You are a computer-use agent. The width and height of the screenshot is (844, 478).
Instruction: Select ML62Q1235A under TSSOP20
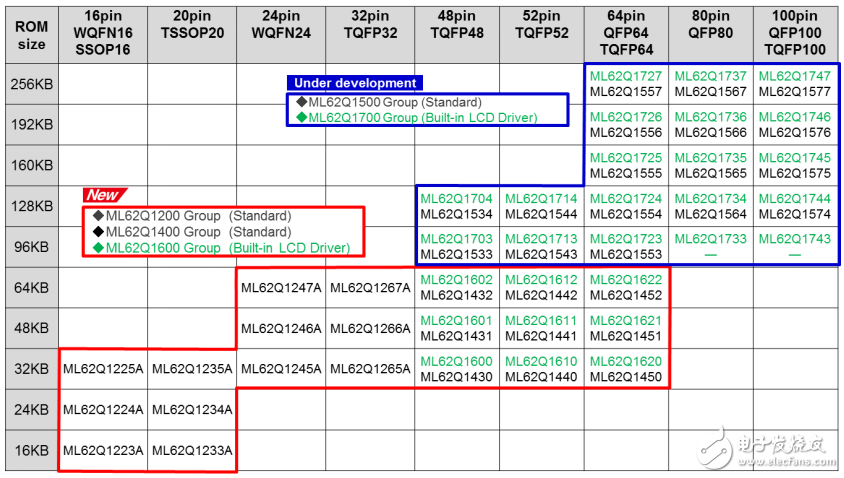[192, 369]
